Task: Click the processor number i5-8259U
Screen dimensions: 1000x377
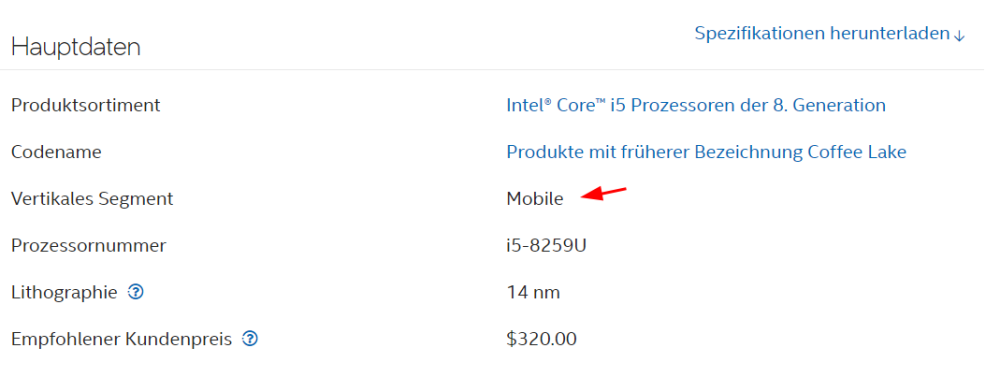Action: (x=546, y=246)
